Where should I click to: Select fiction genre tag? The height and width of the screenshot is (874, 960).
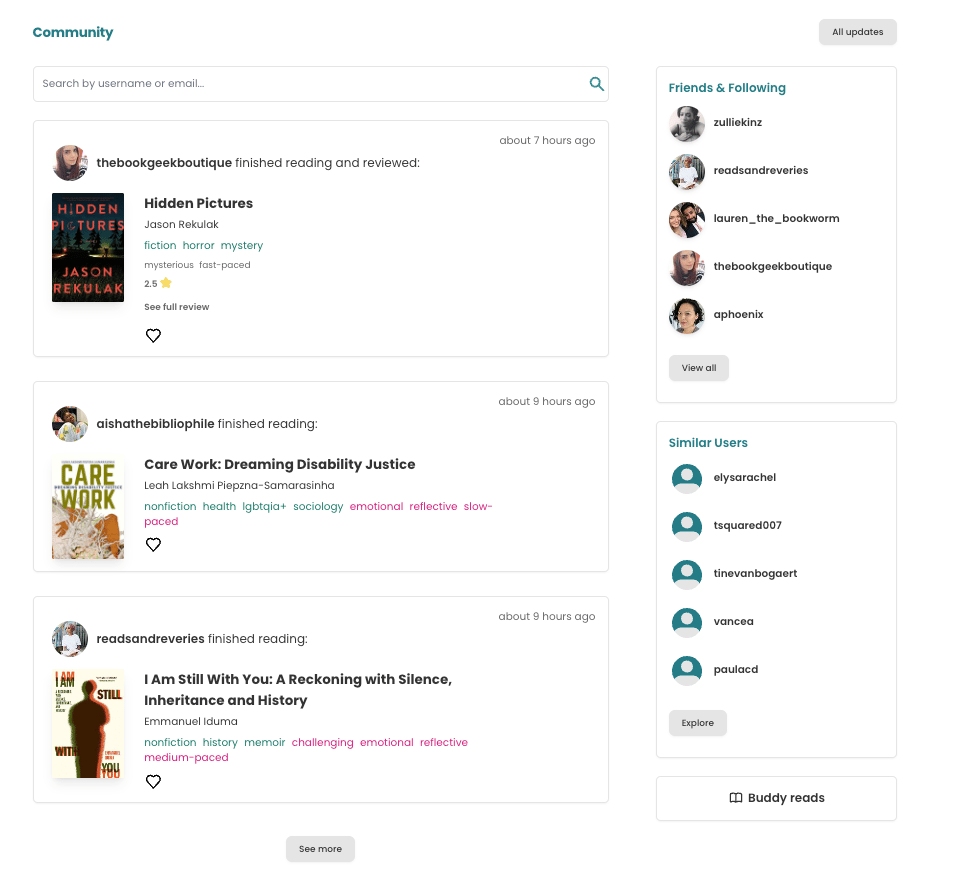(x=160, y=245)
